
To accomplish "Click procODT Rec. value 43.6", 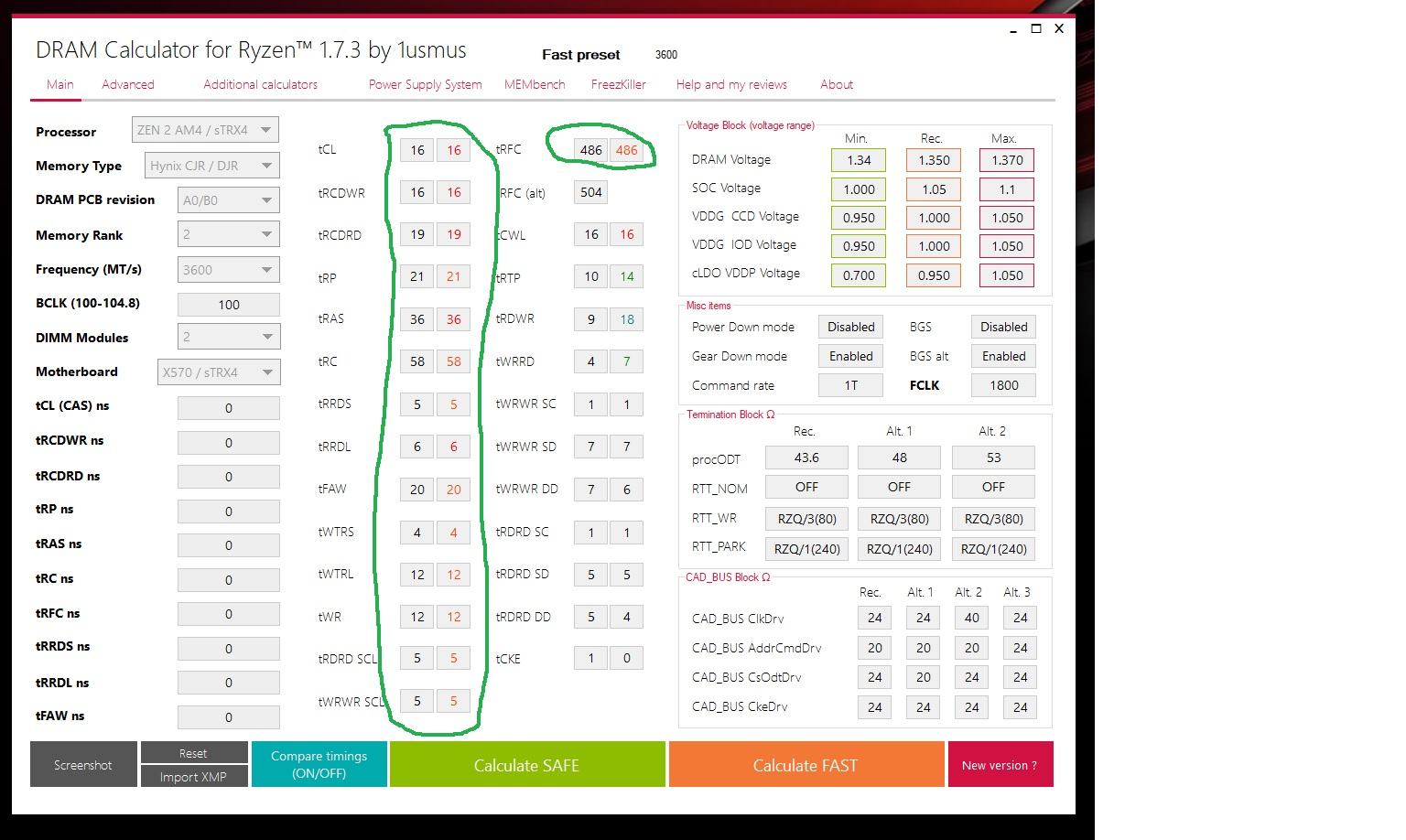I will click(x=806, y=458).
